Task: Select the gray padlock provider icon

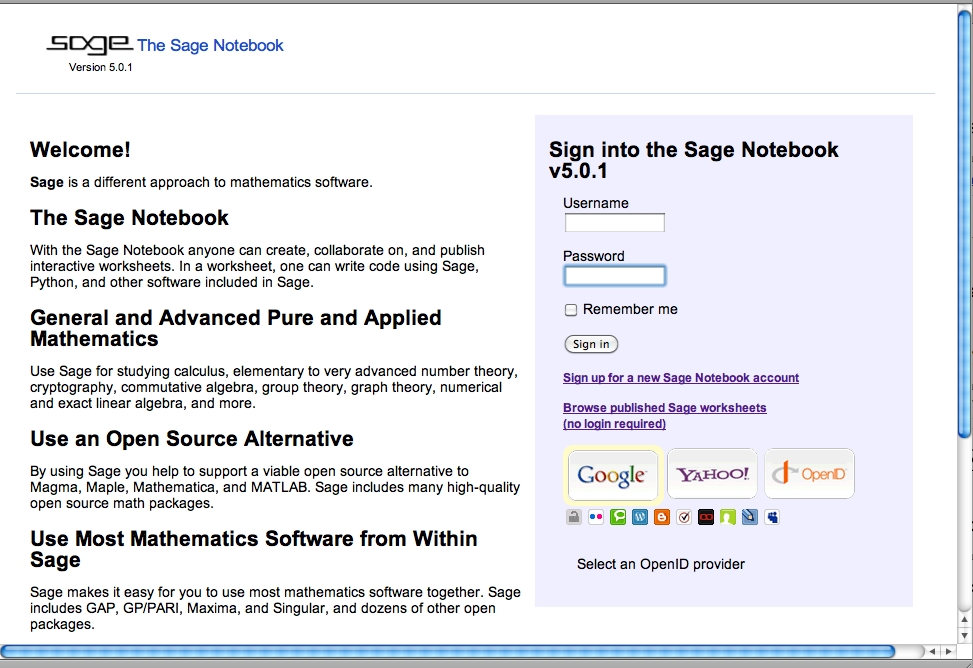Action: tap(574, 517)
